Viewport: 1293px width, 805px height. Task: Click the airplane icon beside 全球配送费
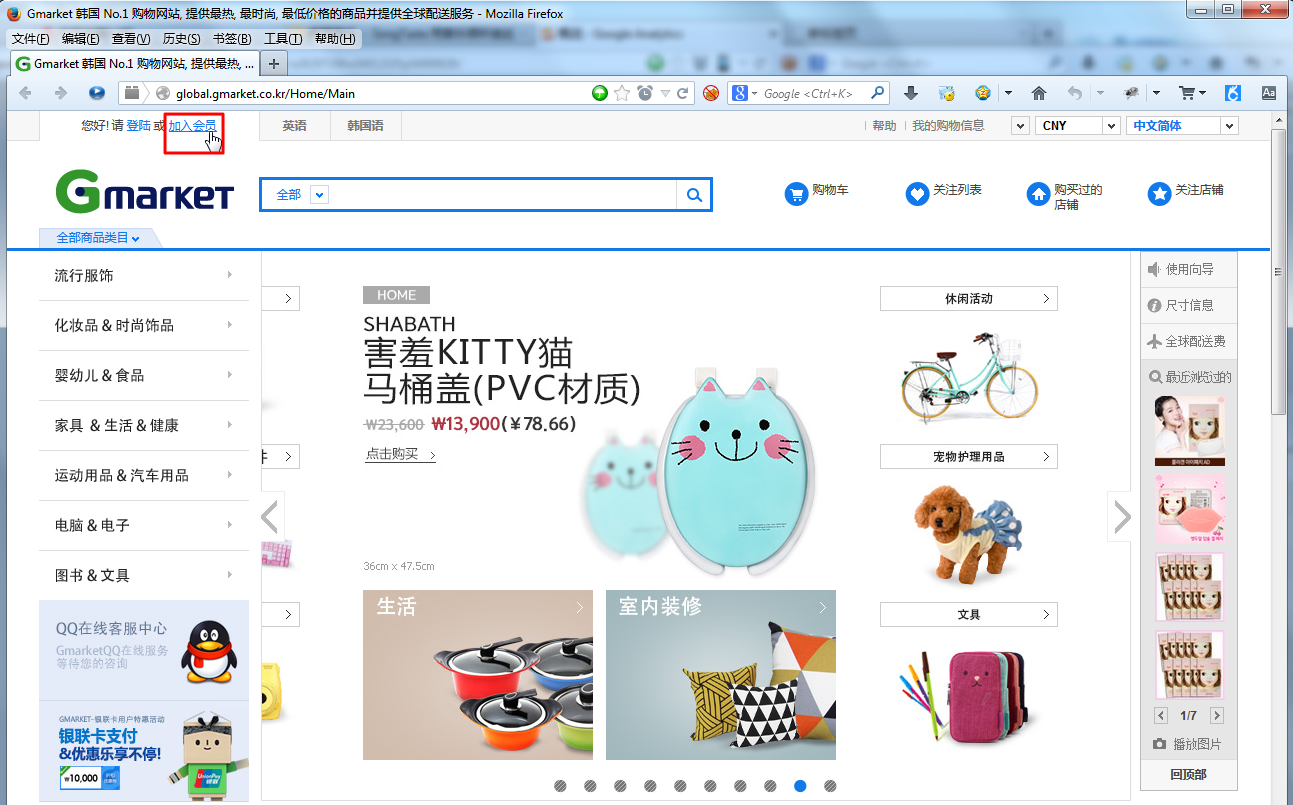(1154, 341)
